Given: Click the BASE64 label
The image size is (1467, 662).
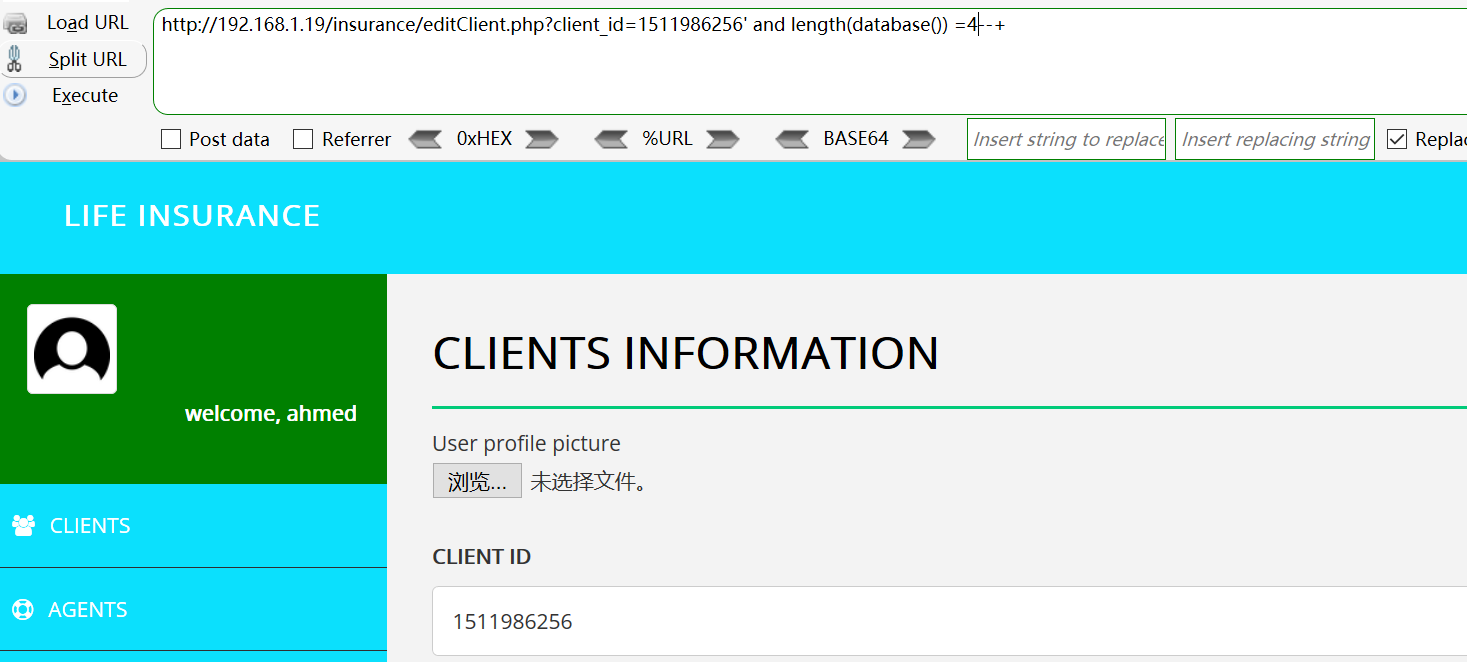Looking at the screenshot, I should [x=856, y=139].
